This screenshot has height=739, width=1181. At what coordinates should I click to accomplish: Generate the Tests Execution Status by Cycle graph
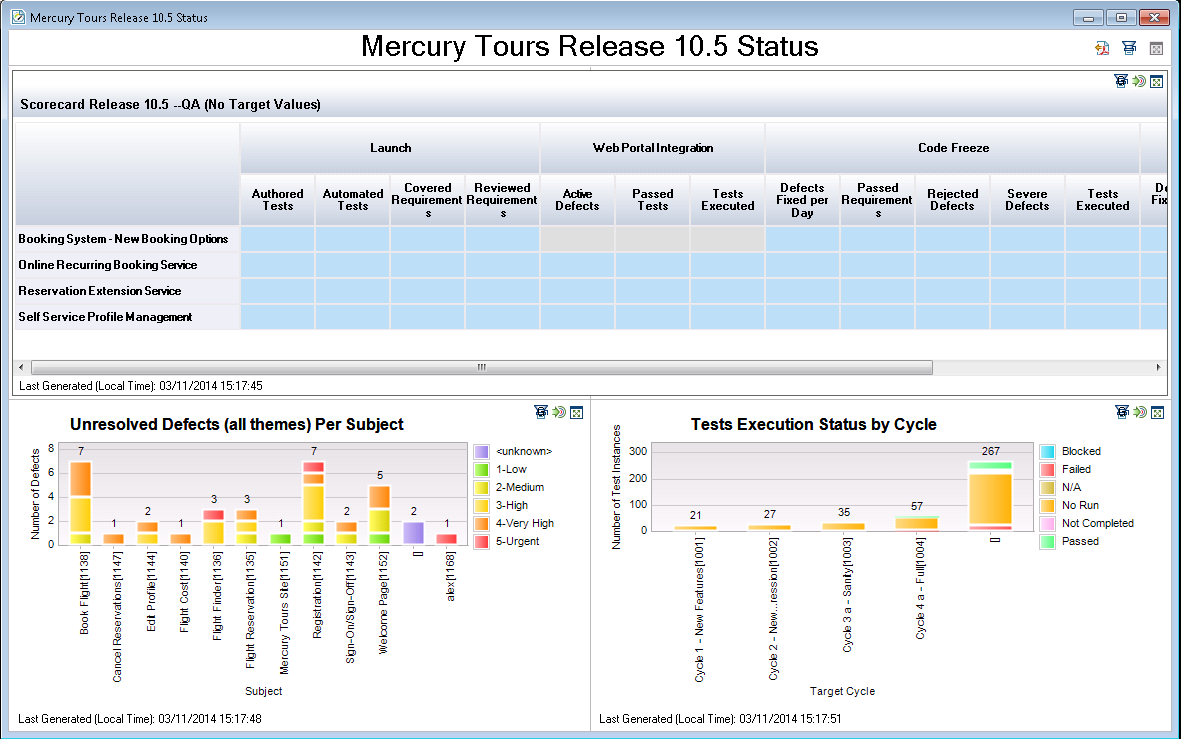tap(1122, 411)
